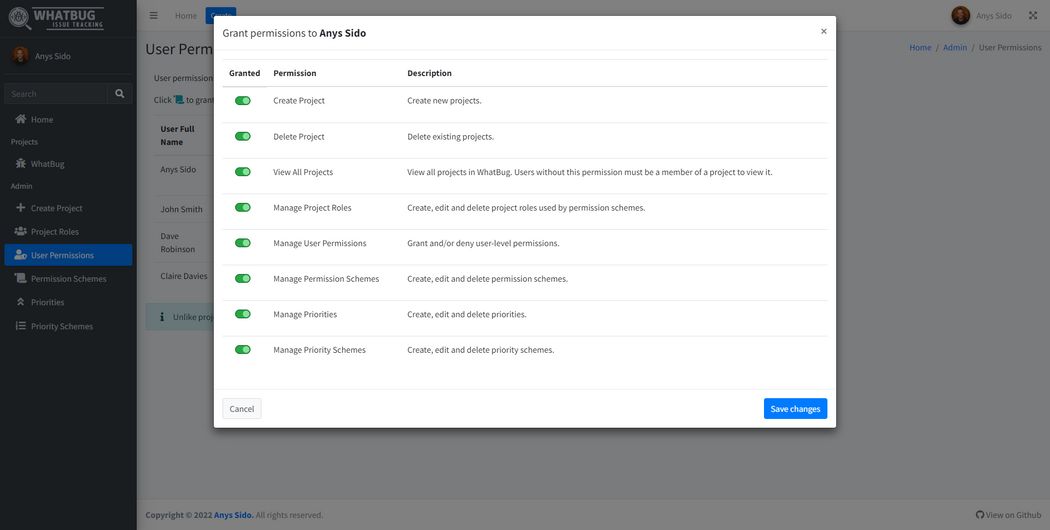Click the sidebar Search input field

(56, 93)
